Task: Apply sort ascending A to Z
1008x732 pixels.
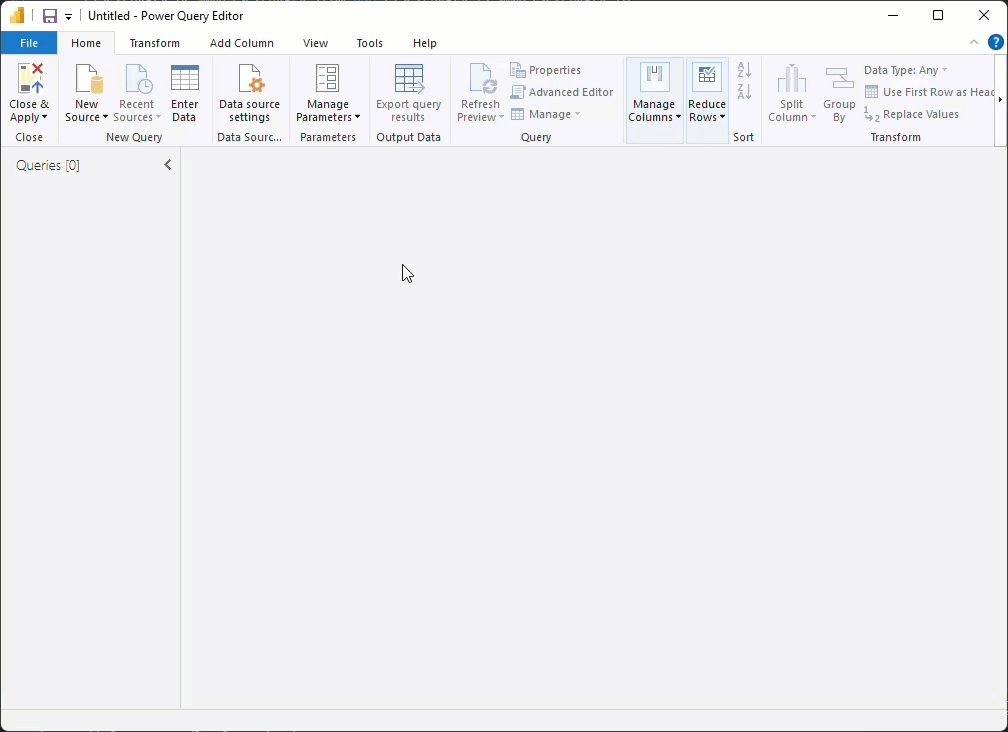Action: [744, 70]
